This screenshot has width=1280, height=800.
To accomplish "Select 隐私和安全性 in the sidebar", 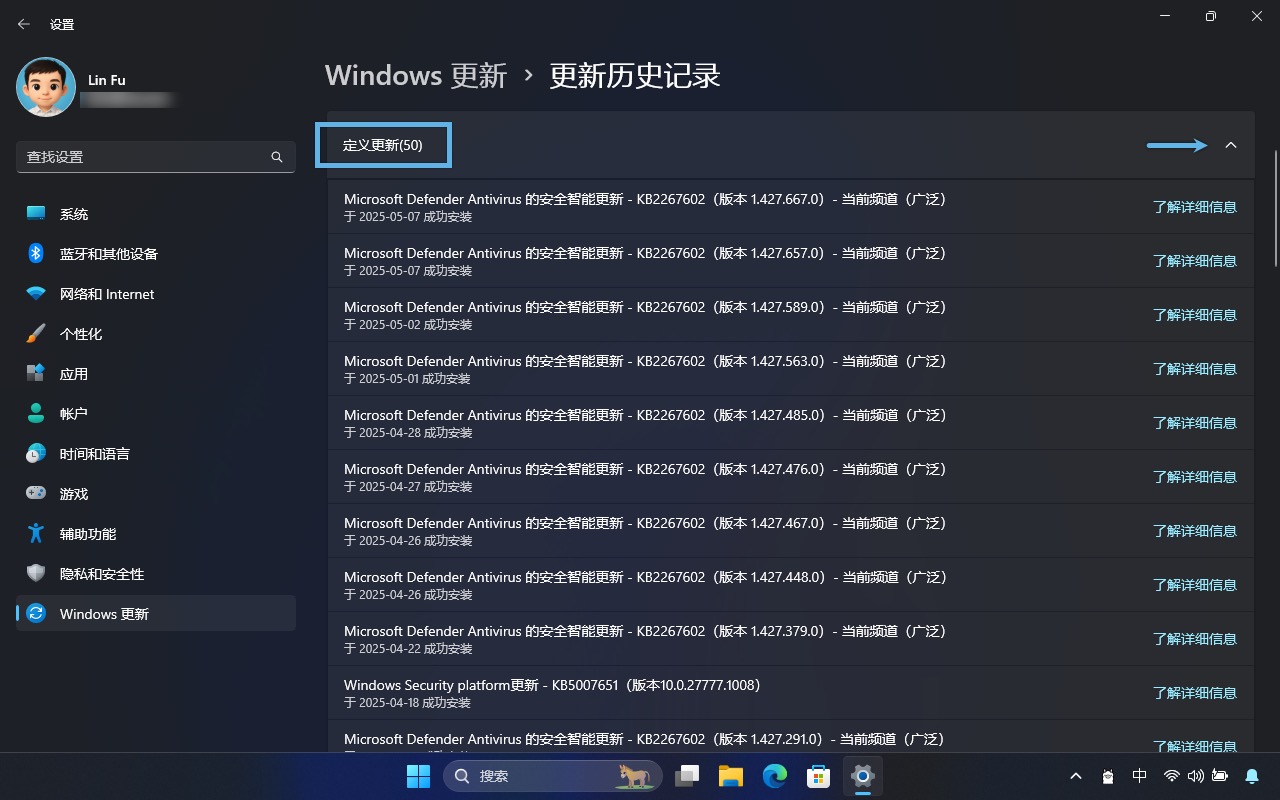I will tap(156, 574).
